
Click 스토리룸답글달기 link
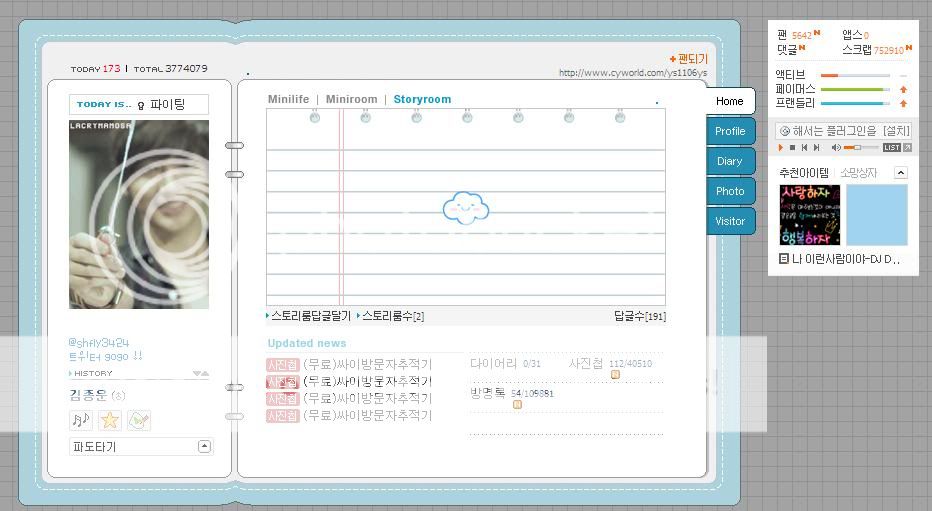pyautogui.click(x=310, y=316)
